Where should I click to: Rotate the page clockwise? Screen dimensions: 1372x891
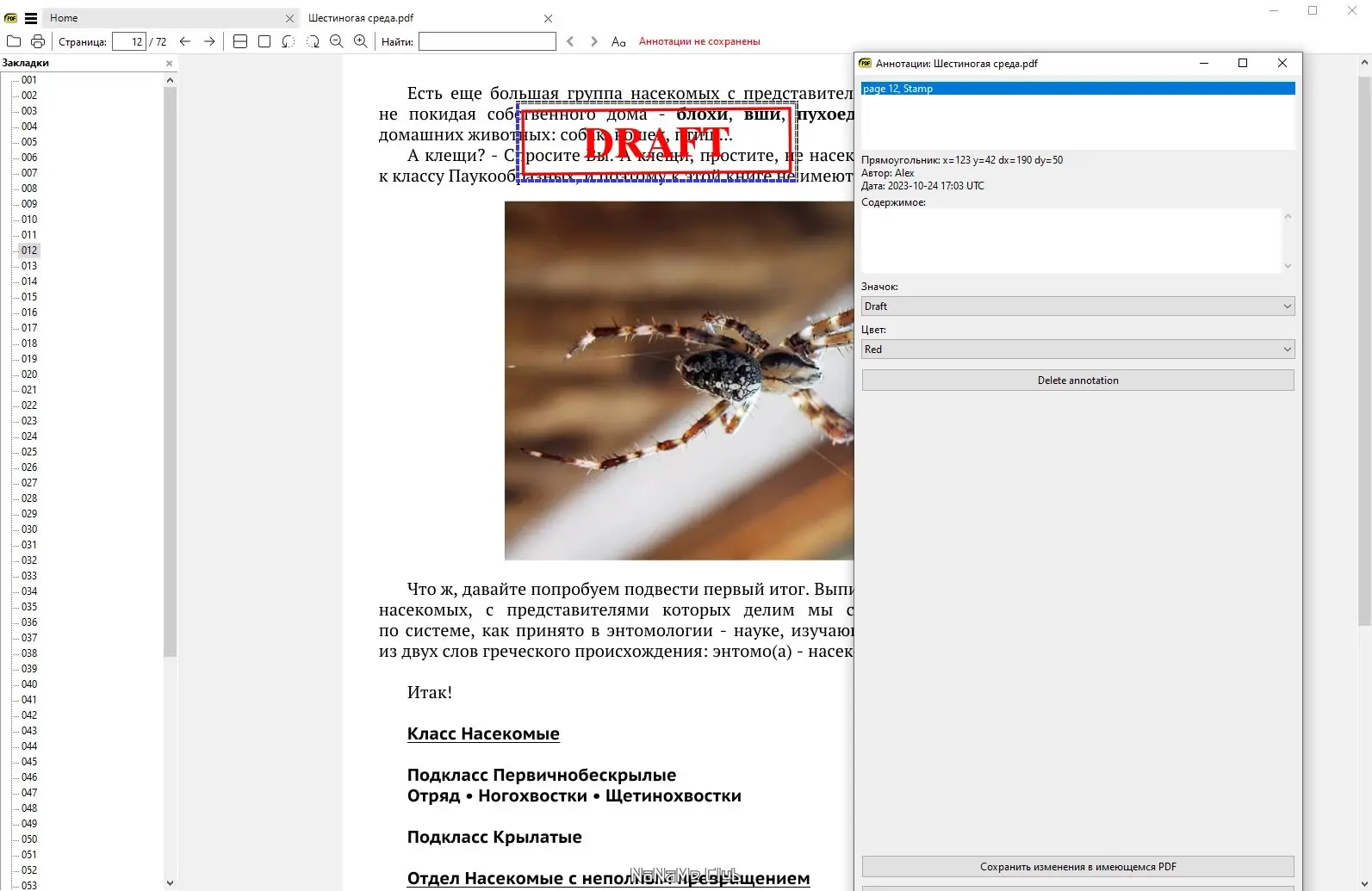coord(313,41)
